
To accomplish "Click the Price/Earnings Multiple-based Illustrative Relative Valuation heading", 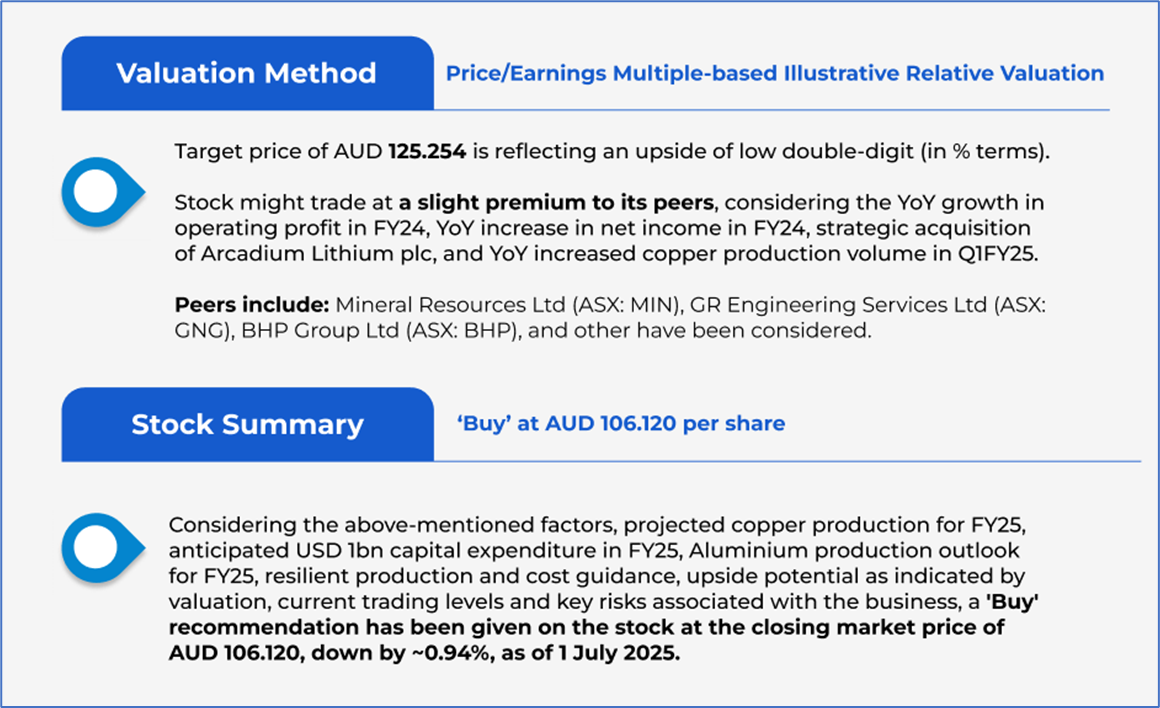I will point(774,74).
